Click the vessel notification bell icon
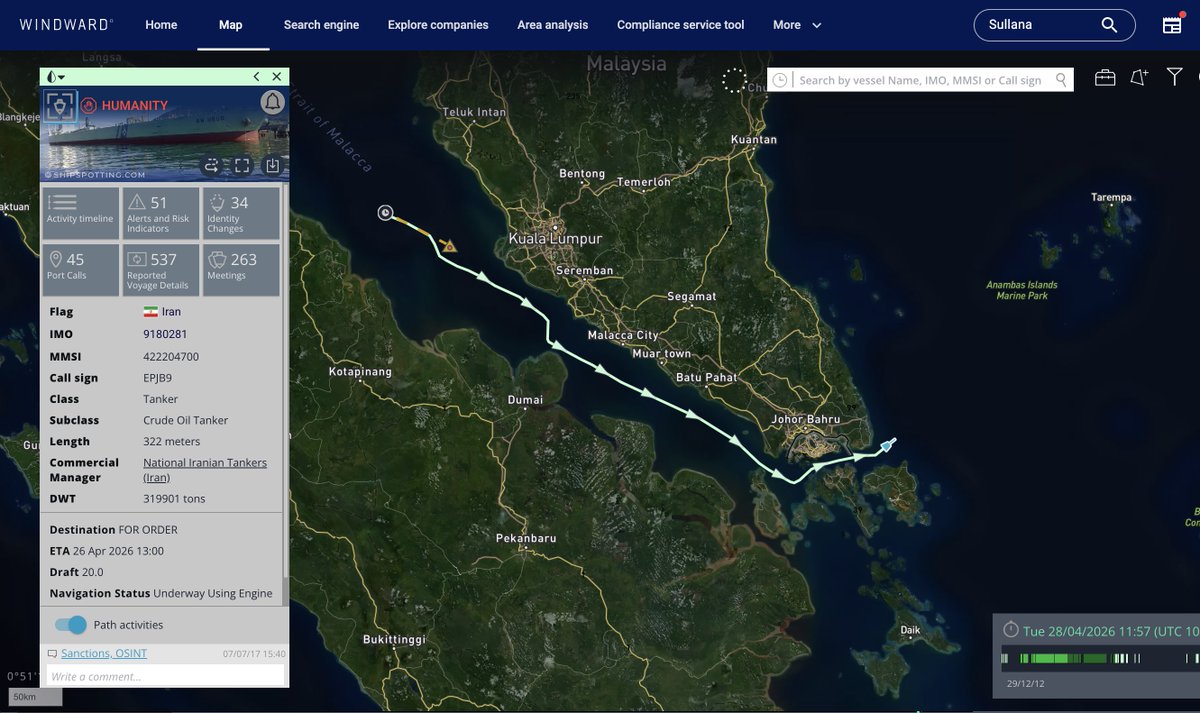The width and height of the screenshot is (1200, 713). pyautogui.click(x=272, y=102)
